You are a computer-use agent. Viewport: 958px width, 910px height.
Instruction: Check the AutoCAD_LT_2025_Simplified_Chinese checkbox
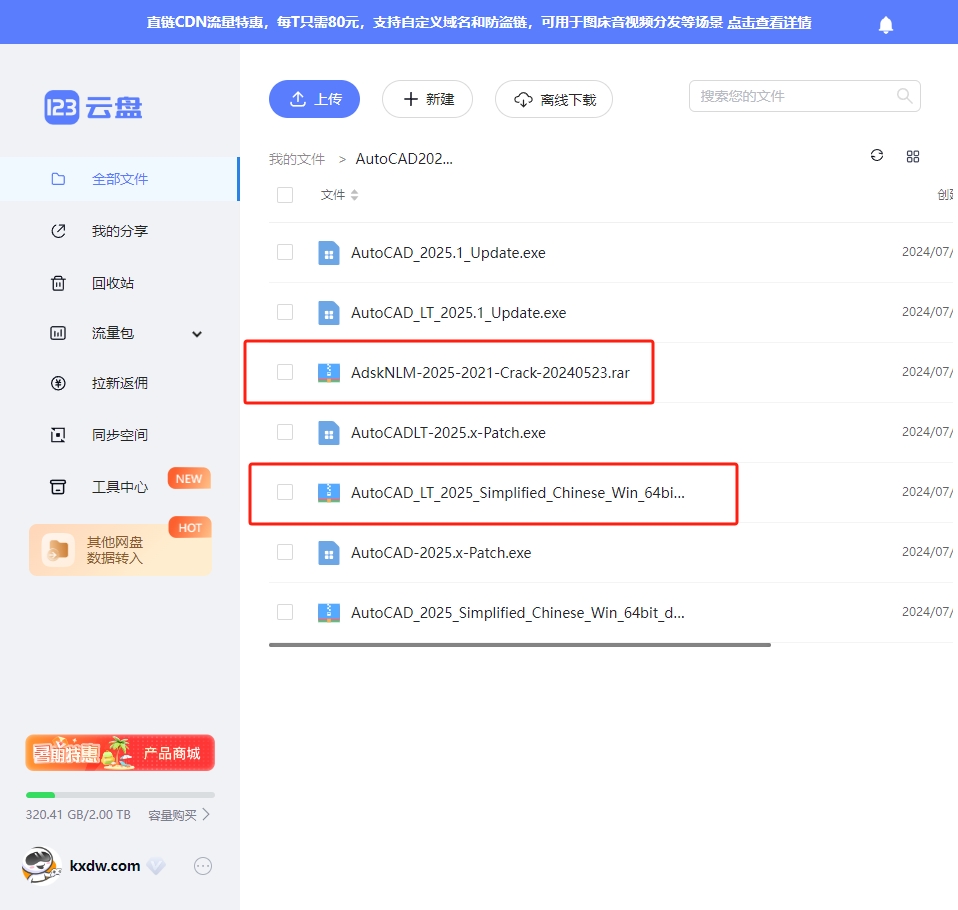285,491
